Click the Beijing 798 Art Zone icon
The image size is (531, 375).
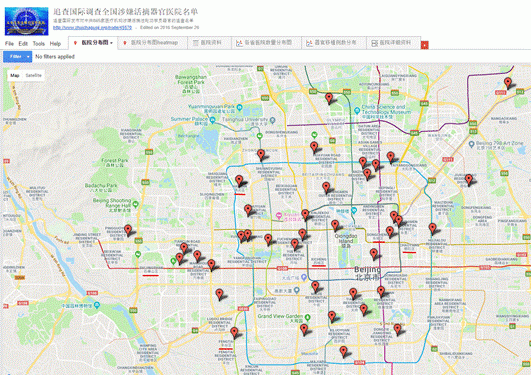click(471, 144)
